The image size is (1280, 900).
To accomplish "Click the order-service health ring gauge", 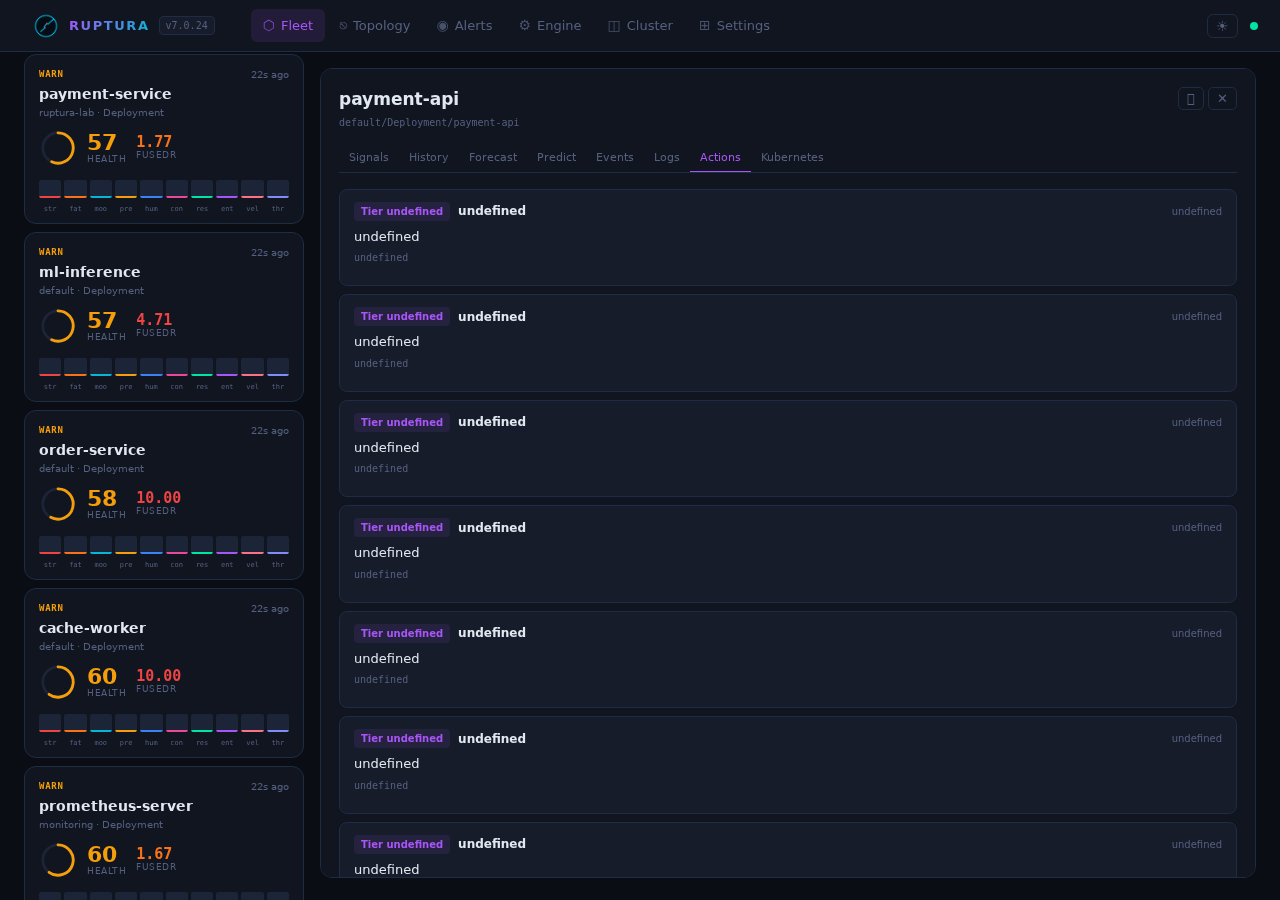I will (x=58, y=504).
